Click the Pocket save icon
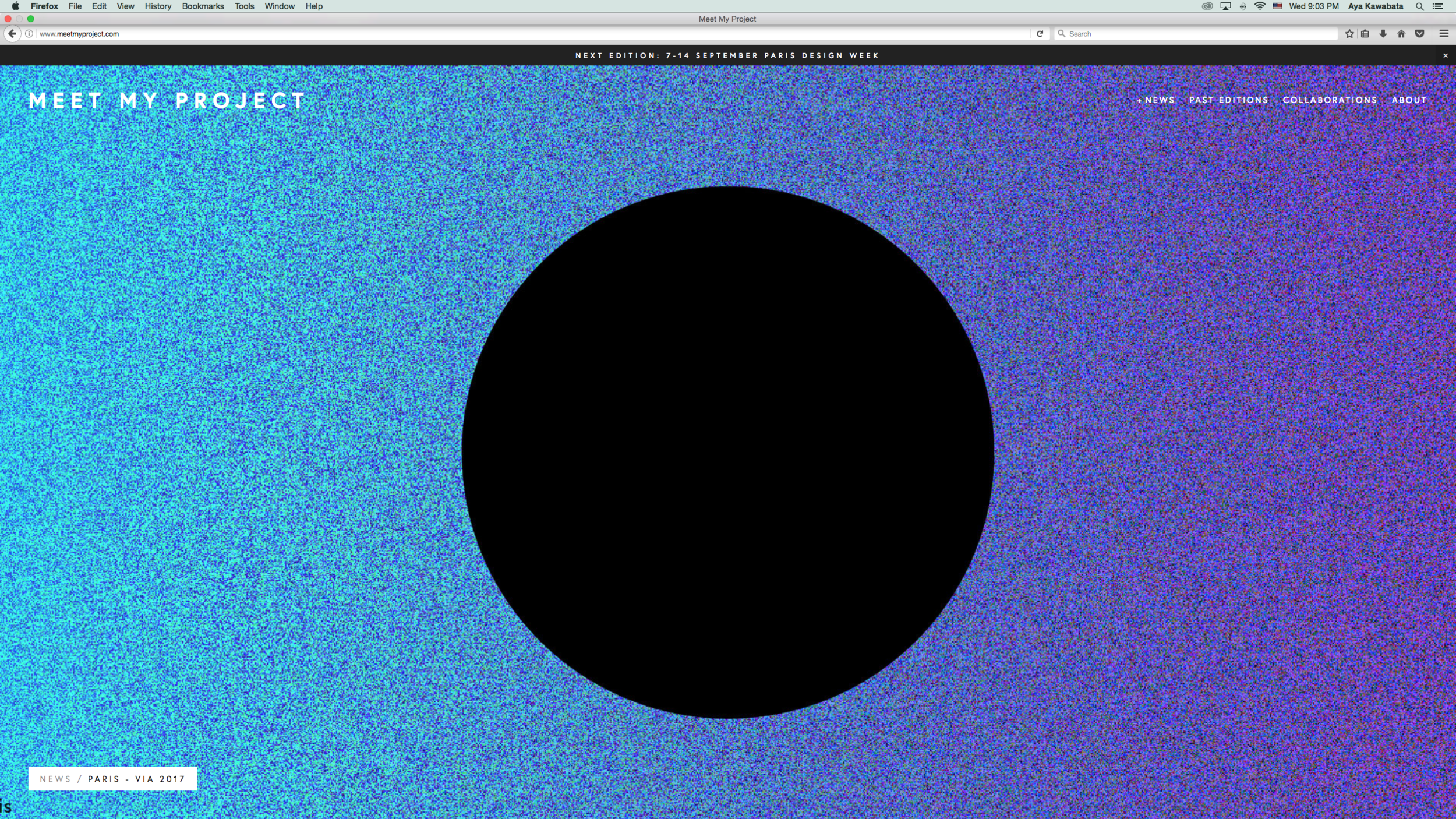Image resolution: width=1456 pixels, height=819 pixels. tap(1419, 33)
